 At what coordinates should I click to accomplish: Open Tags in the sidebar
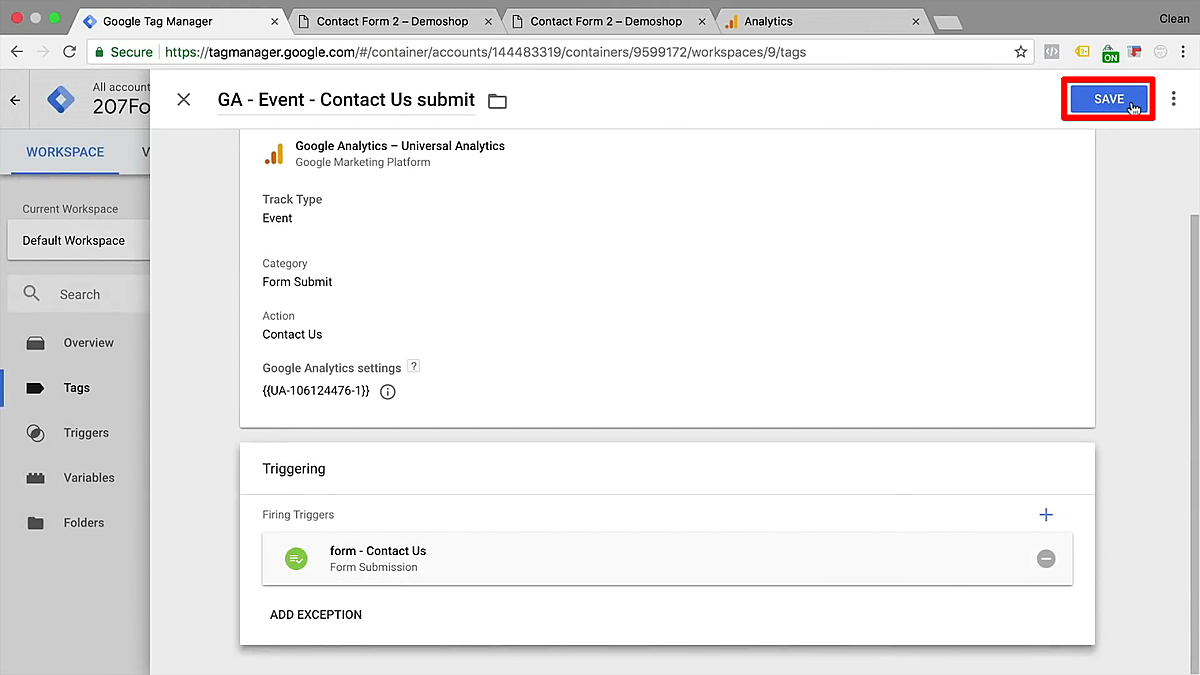76,388
